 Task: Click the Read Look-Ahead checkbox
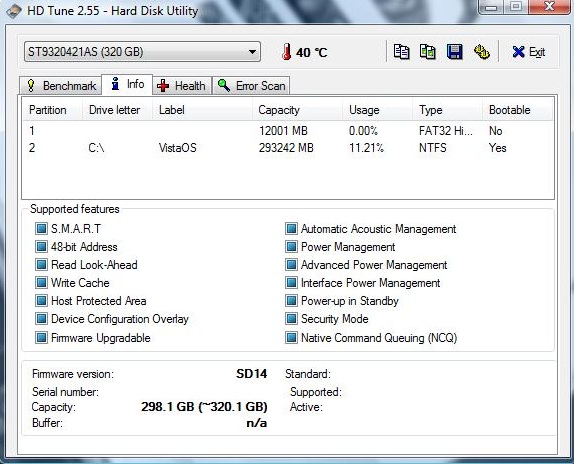41,265
